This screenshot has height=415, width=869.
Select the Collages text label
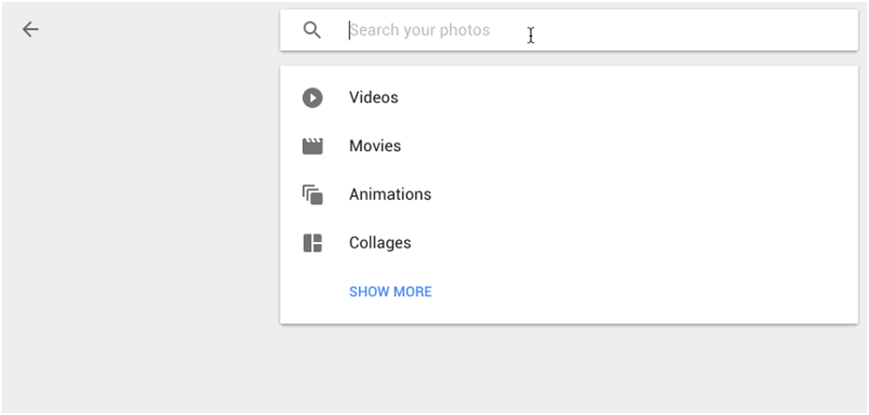(380, 243)
